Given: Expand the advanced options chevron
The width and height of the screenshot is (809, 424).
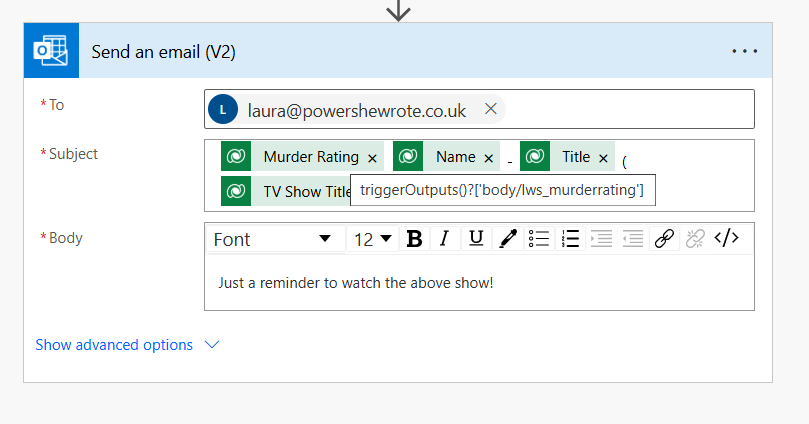Looking at the screenshot, I should pos(212,345).
